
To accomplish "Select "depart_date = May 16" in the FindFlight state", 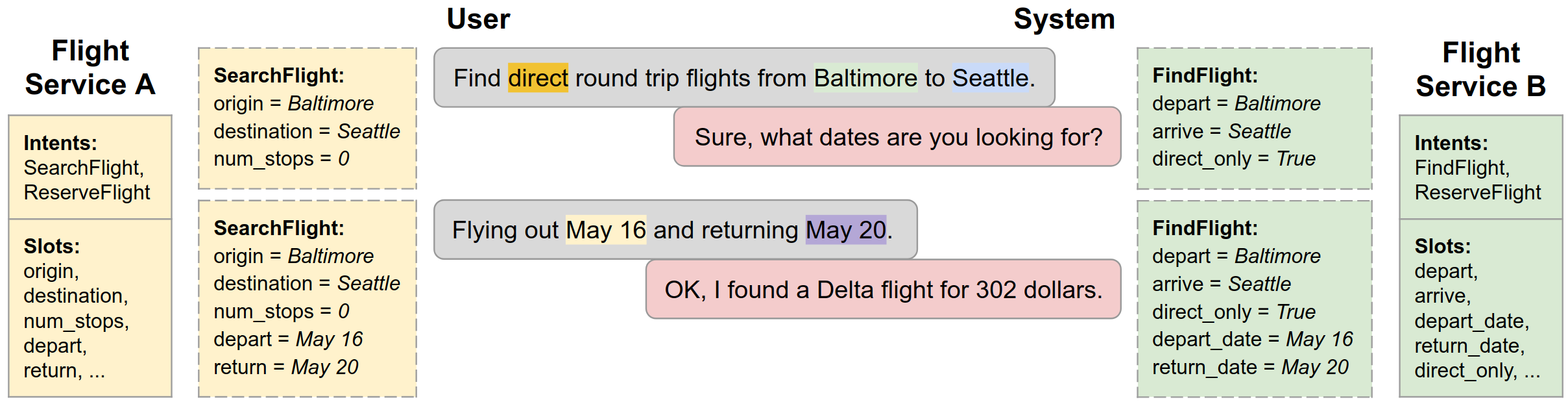I will 1252,339.
